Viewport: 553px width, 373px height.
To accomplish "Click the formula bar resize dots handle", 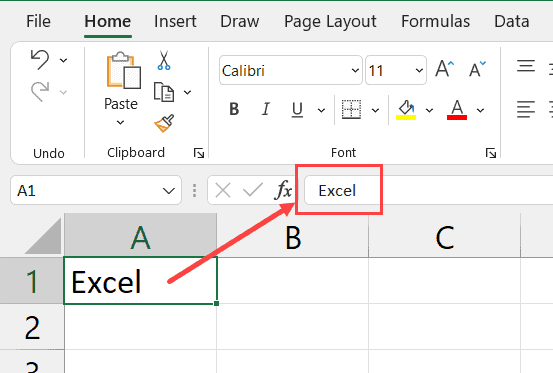I will coord(194,191).
